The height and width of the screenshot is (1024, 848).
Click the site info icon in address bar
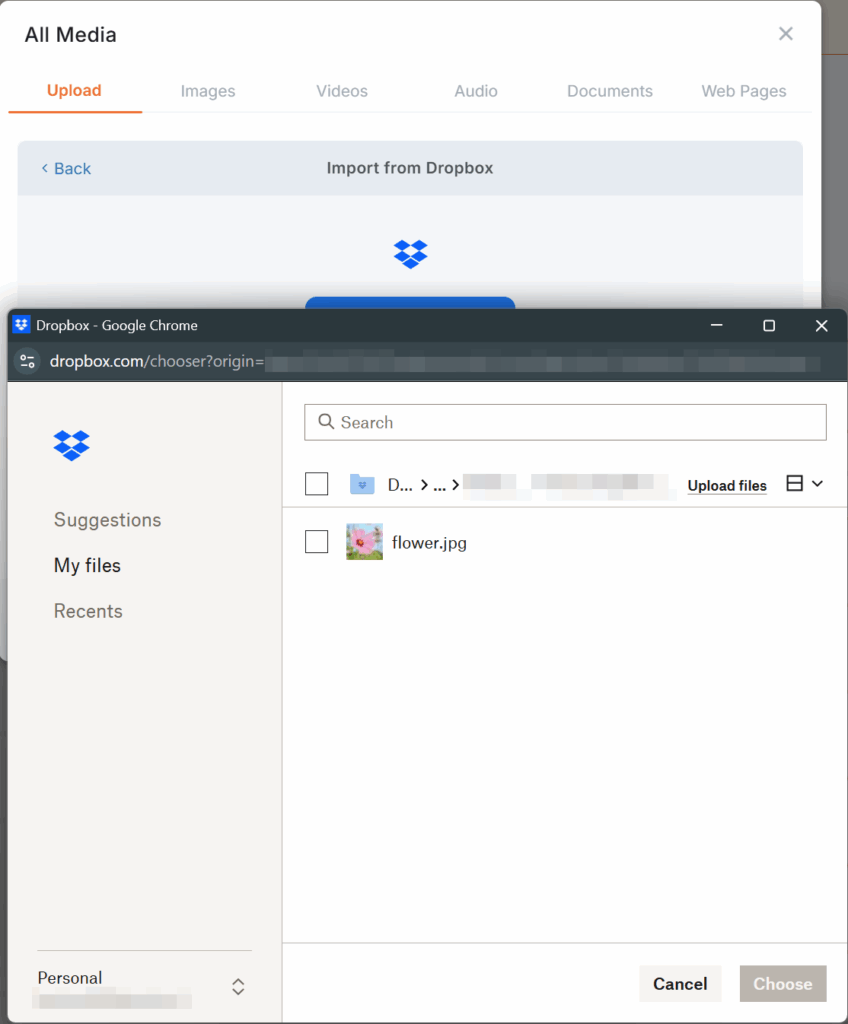point(28,361)
